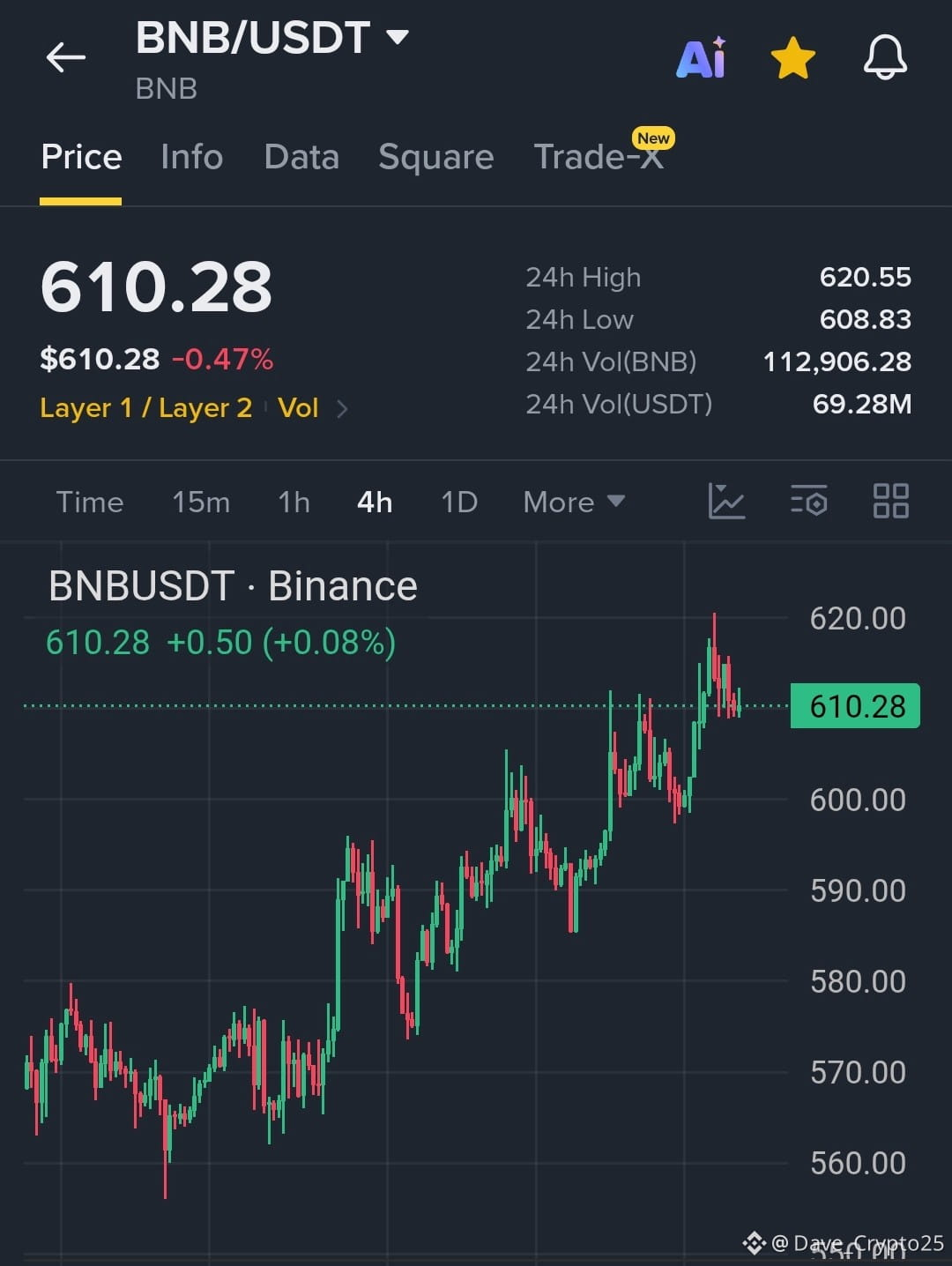
Task: Expand tags with the chevron after Vol
Action: pyautogui.click(x=343, y=409)
